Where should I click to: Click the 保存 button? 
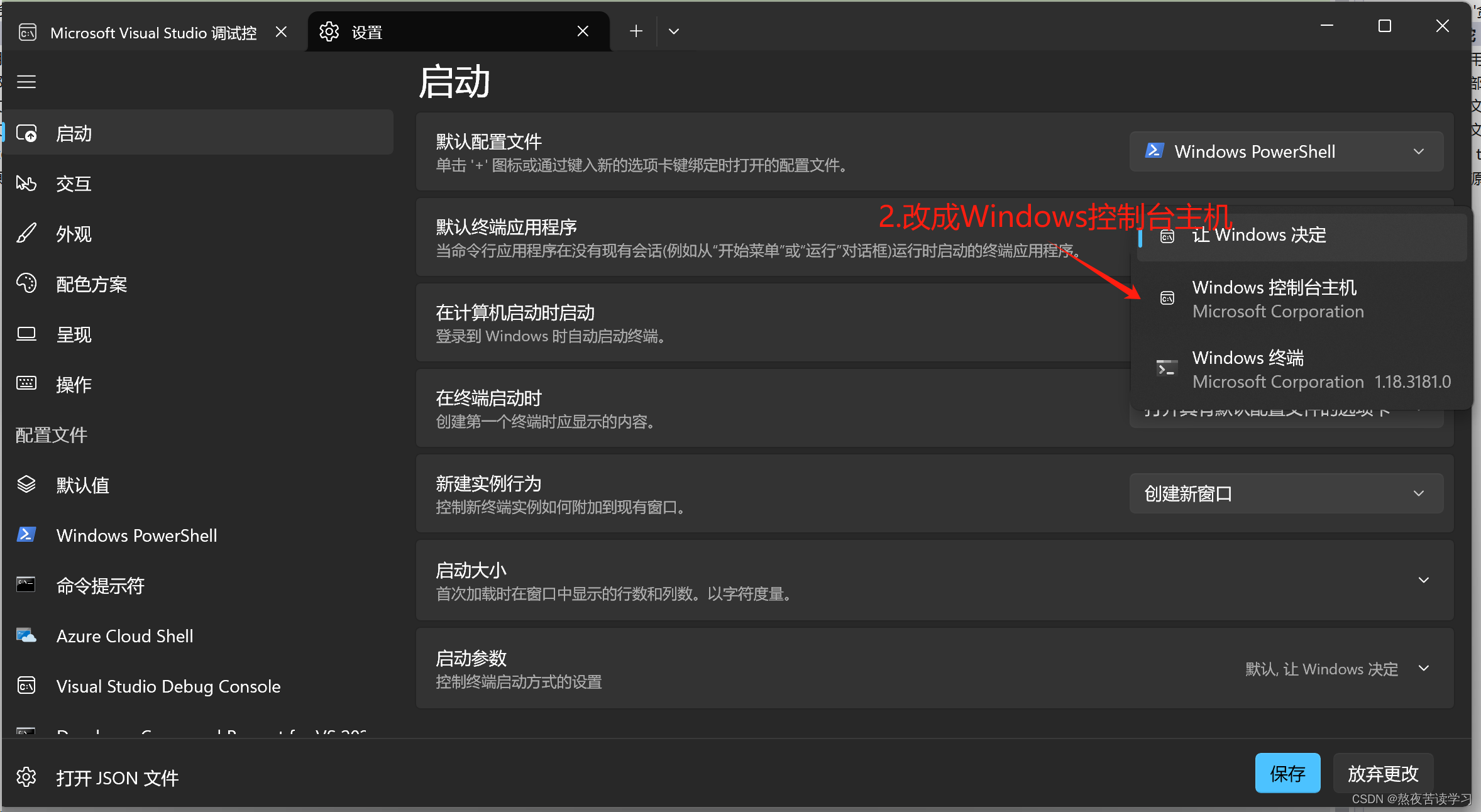tap(1287, 773)
